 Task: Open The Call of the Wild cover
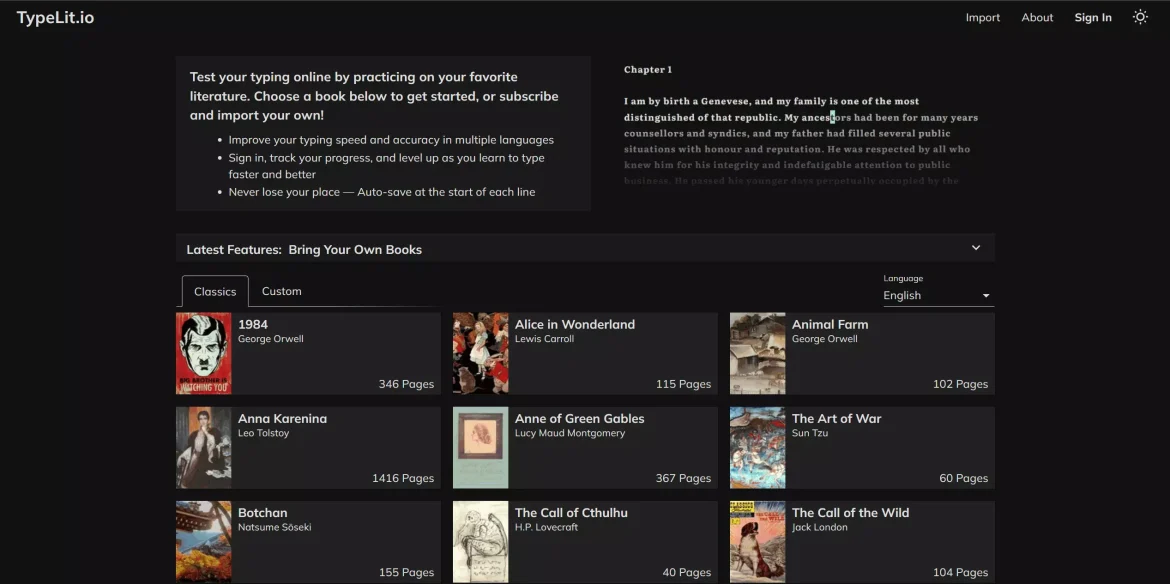tap(757, 541)
